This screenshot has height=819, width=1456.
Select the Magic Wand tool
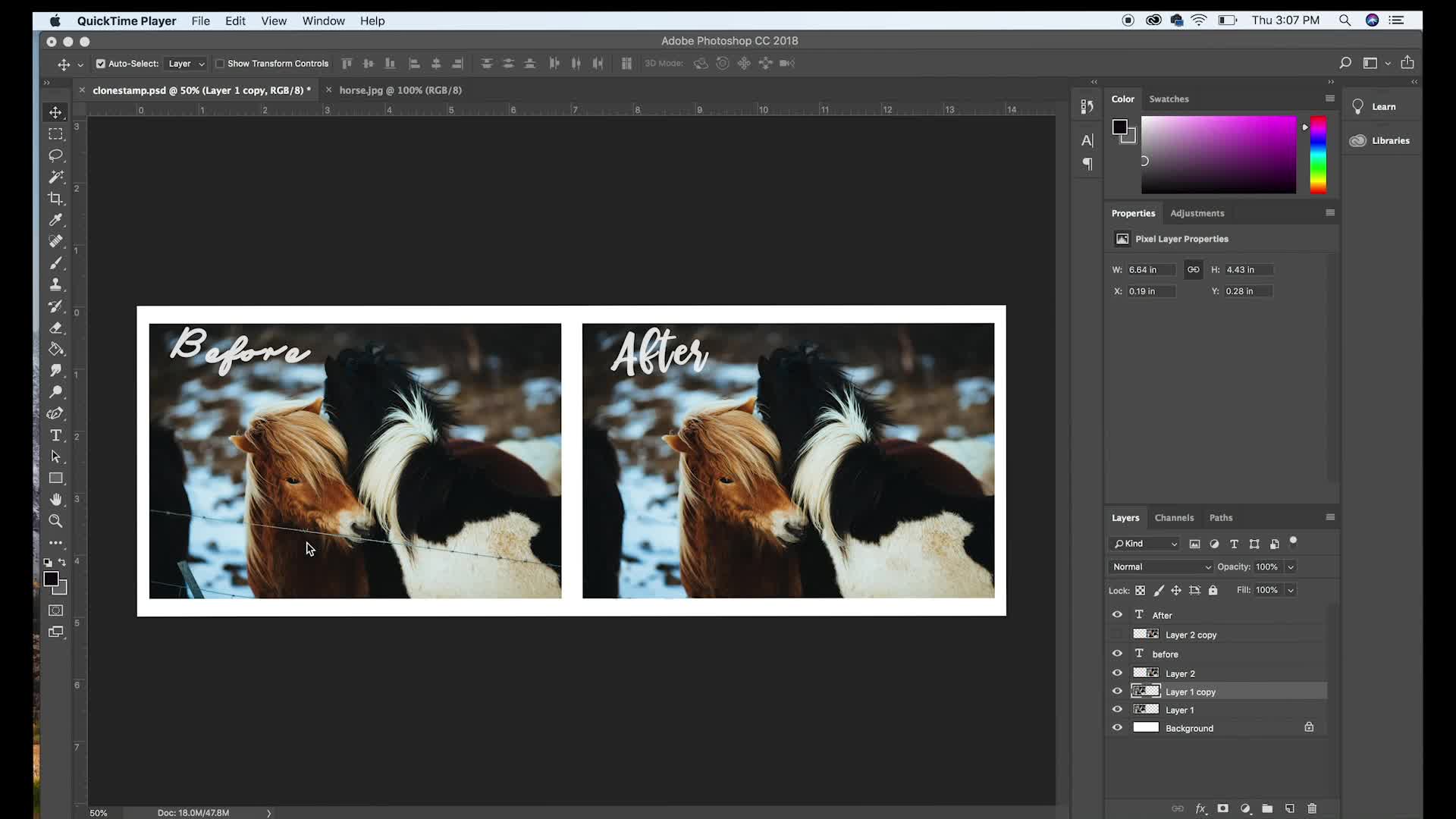(55, 177)
